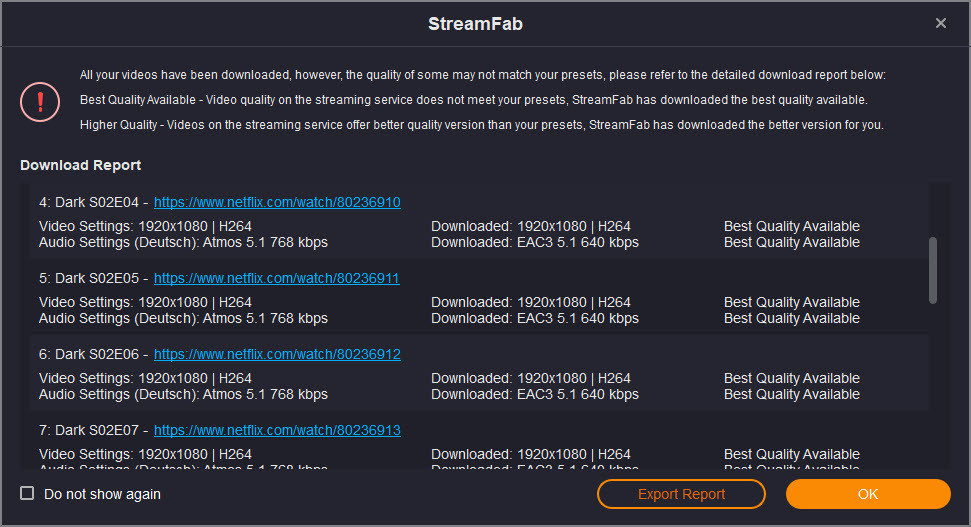
Task: Click the Export Report button
Action: (x=681, y=494)
